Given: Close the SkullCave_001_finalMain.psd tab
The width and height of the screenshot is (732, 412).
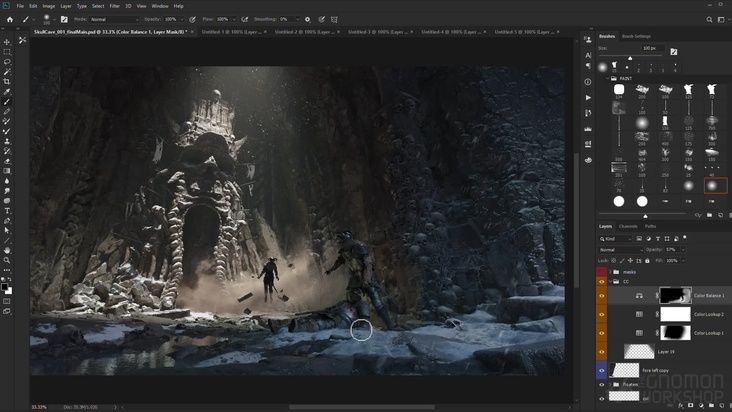Looking at the screenshot, I should tap(192, 32).
